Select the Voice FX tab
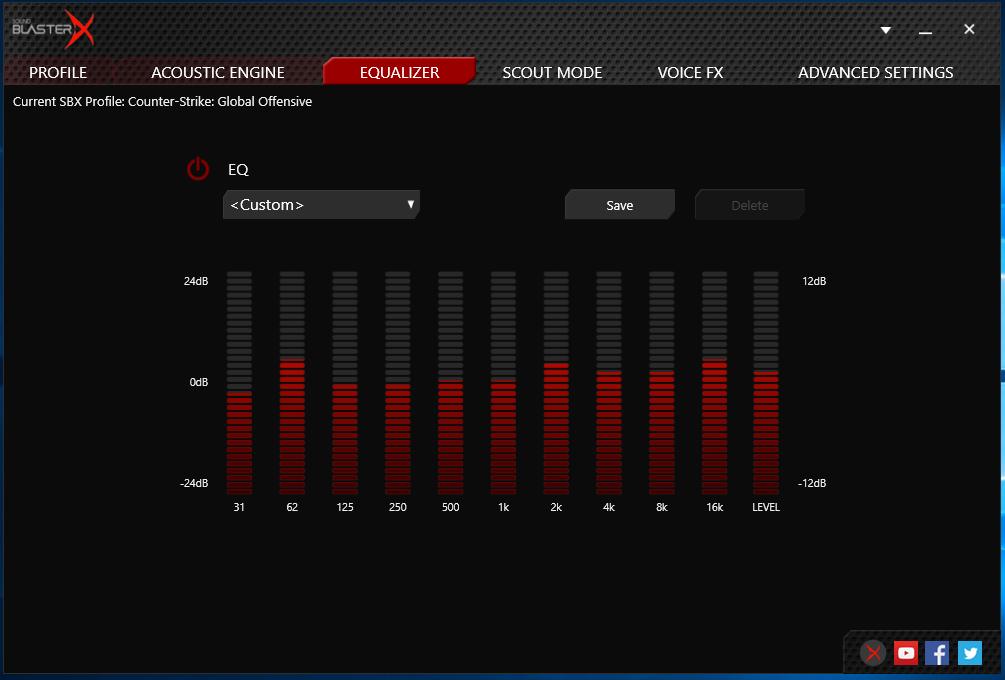Image resolution: width=1005 pixels, height=680 pixels. pyautogui.click(x=690, y=72)
